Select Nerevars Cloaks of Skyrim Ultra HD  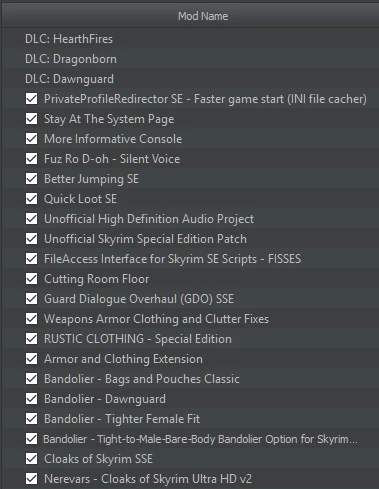click(148, 479)
